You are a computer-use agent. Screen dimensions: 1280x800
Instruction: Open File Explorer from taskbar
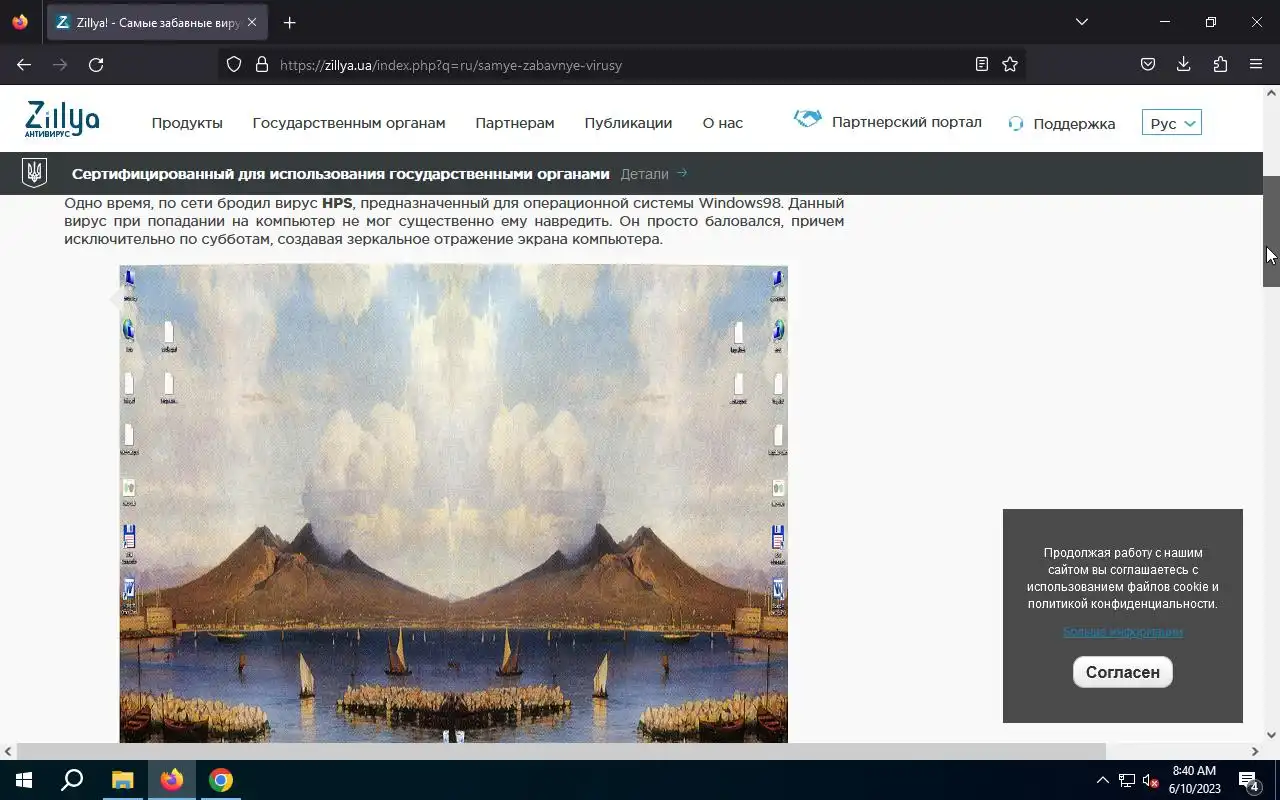pos(122,780)
